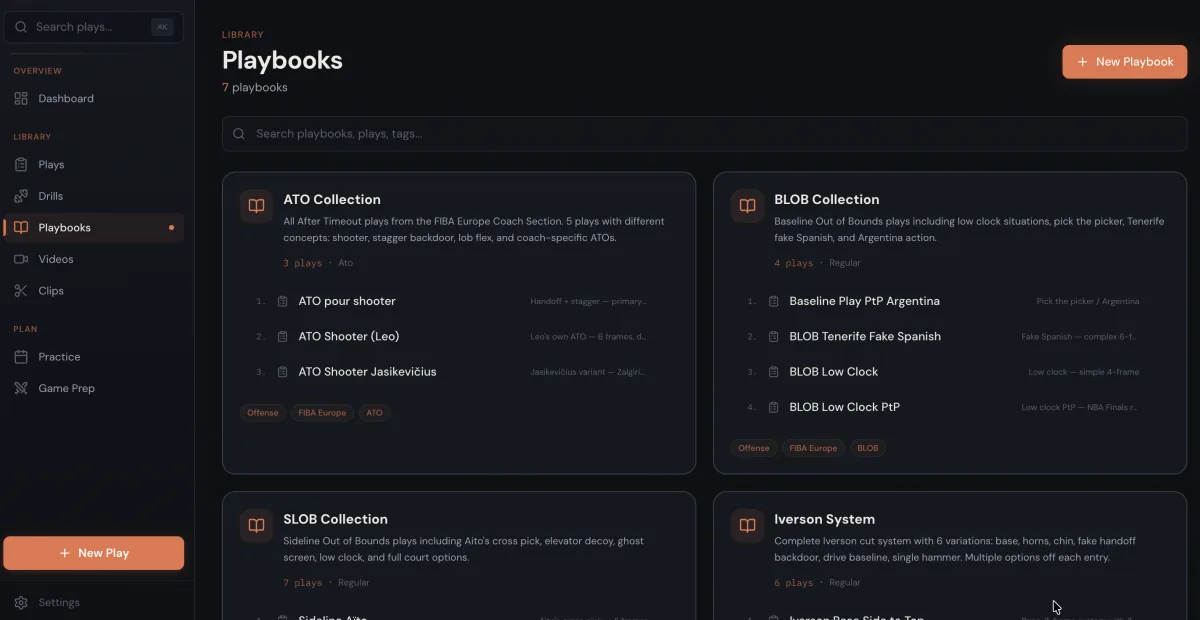
Task: Click clipboard icon beside BLOB Tenerife Fake Spanish
Action: coord(774,336)
